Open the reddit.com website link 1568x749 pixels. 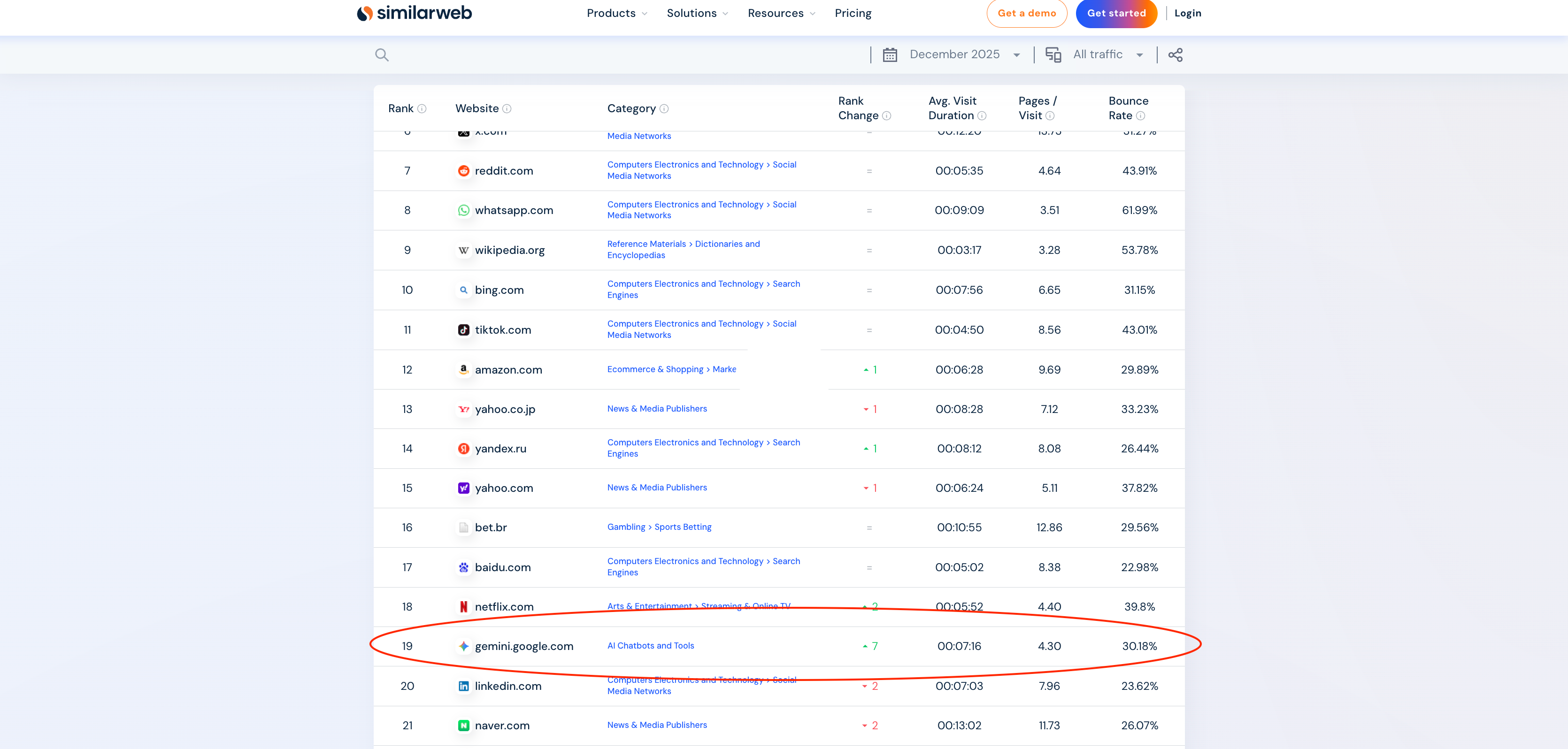coord(504,171)
